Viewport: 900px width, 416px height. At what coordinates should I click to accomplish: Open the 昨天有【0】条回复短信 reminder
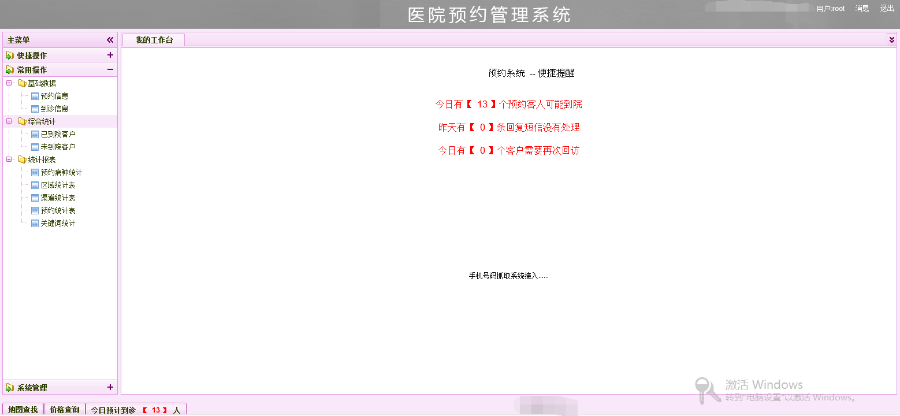(x=511, y=127)
